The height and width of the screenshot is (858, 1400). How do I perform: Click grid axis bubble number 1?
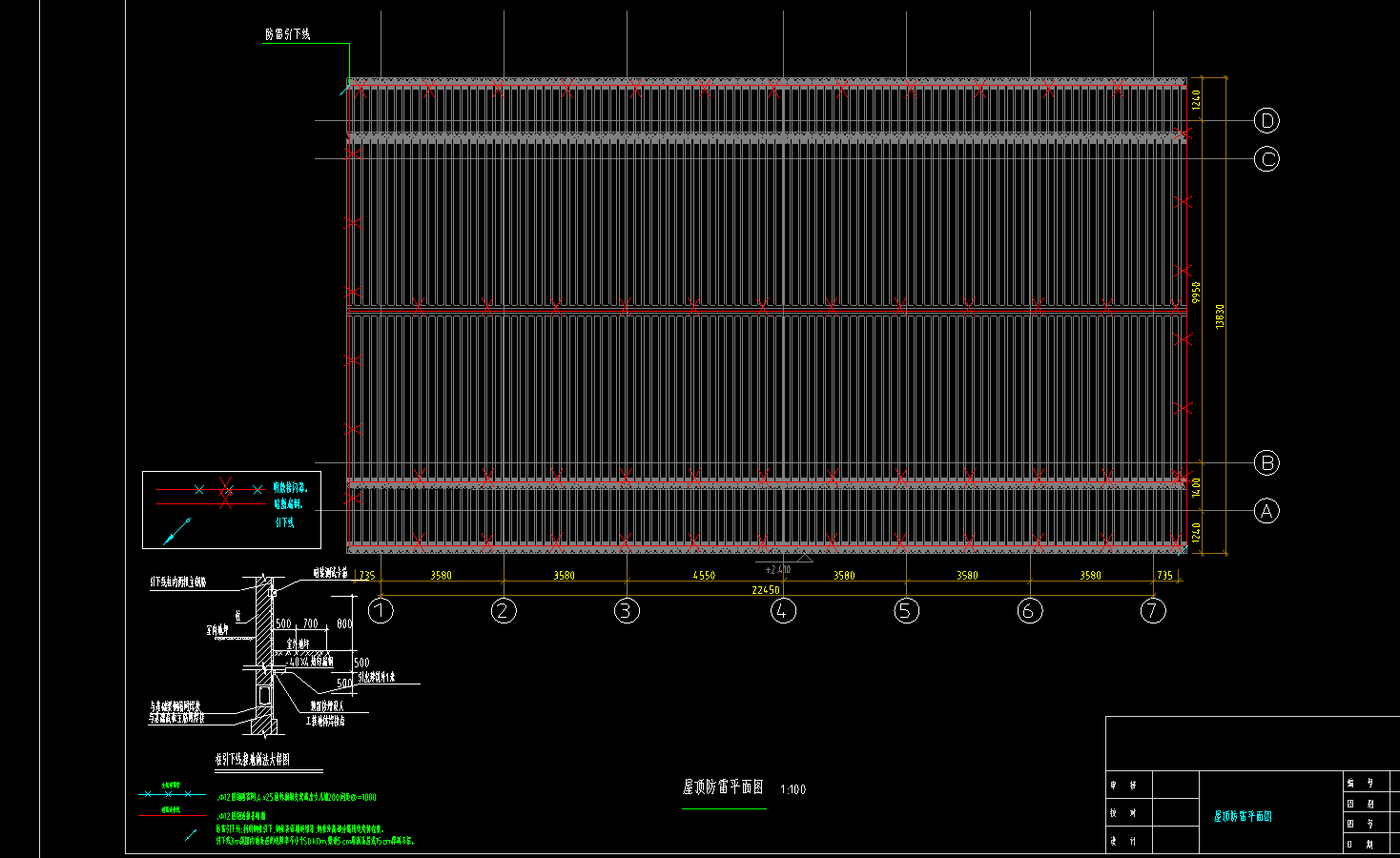coord(381,610)
